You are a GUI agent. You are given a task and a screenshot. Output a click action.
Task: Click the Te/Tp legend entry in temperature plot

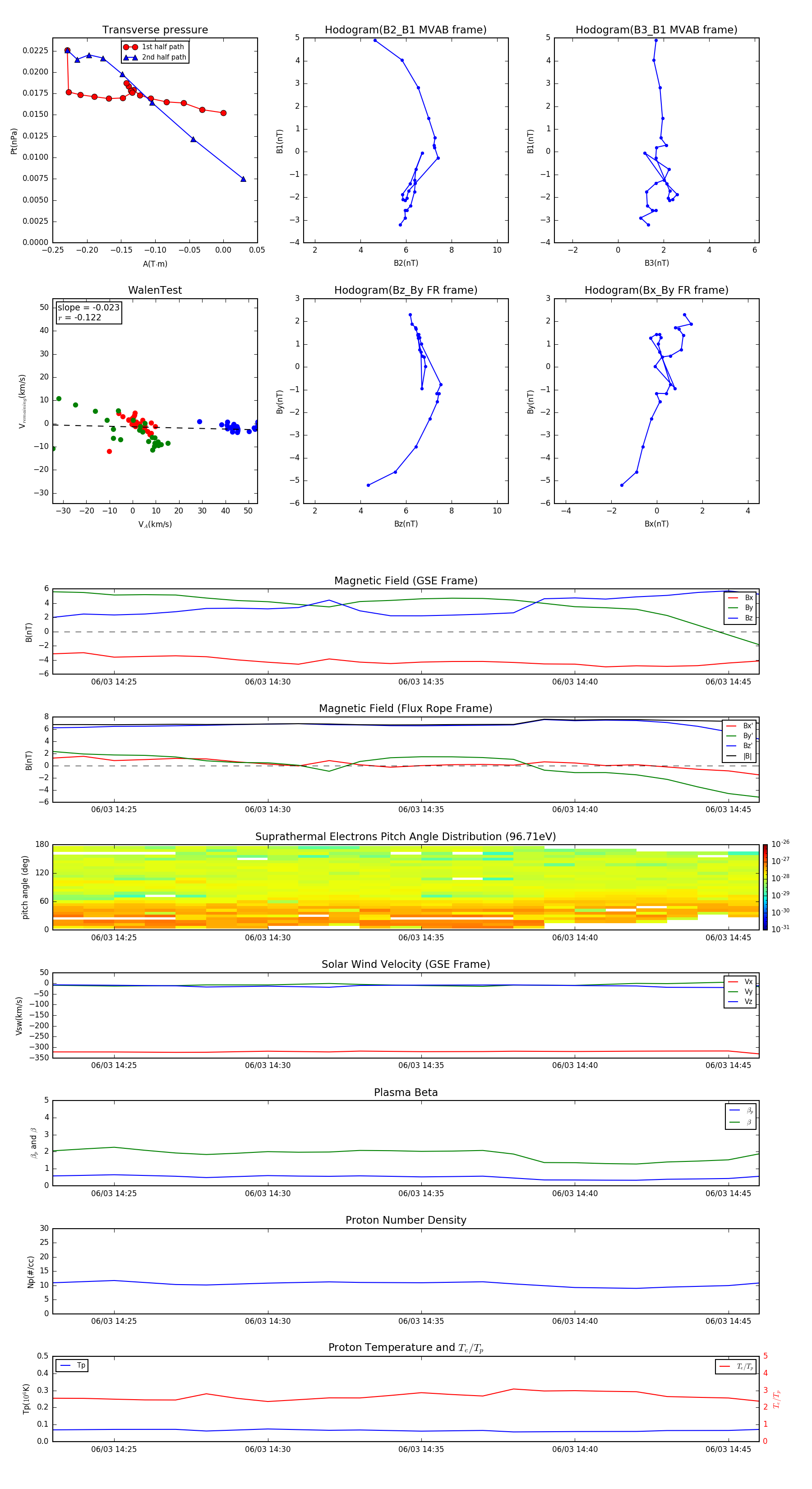(736, 1366)
